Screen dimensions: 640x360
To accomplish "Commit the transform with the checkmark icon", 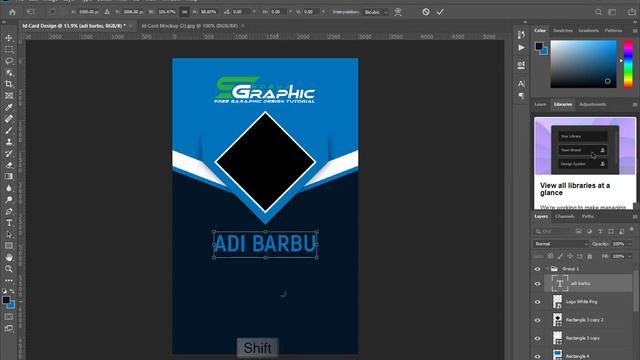I will (x=440, y=12).
